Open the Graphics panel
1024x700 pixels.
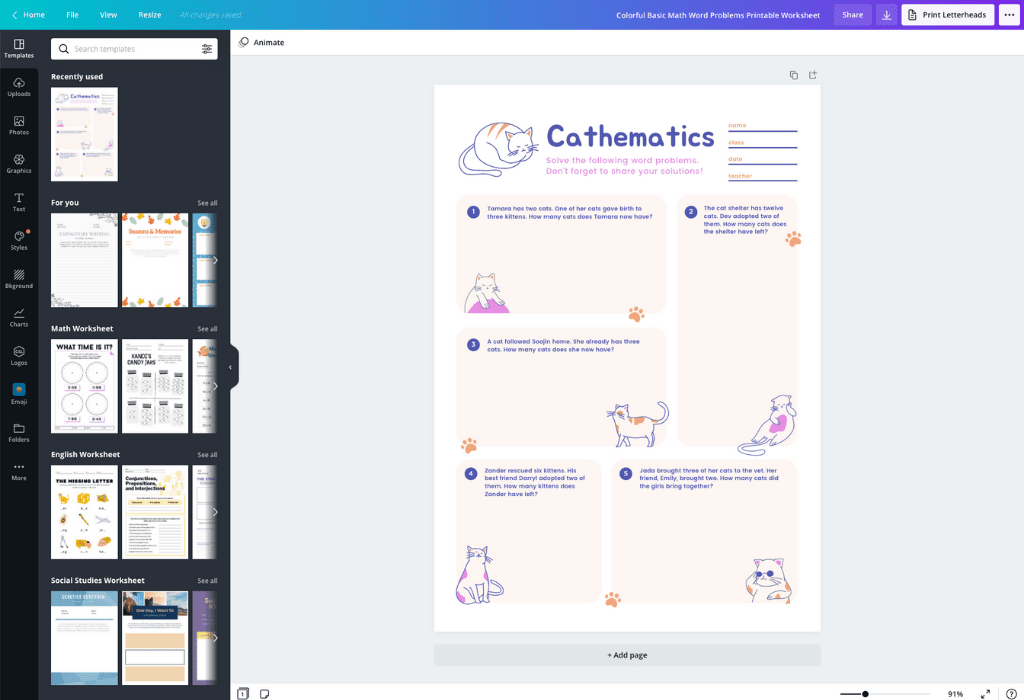[19, 162]
